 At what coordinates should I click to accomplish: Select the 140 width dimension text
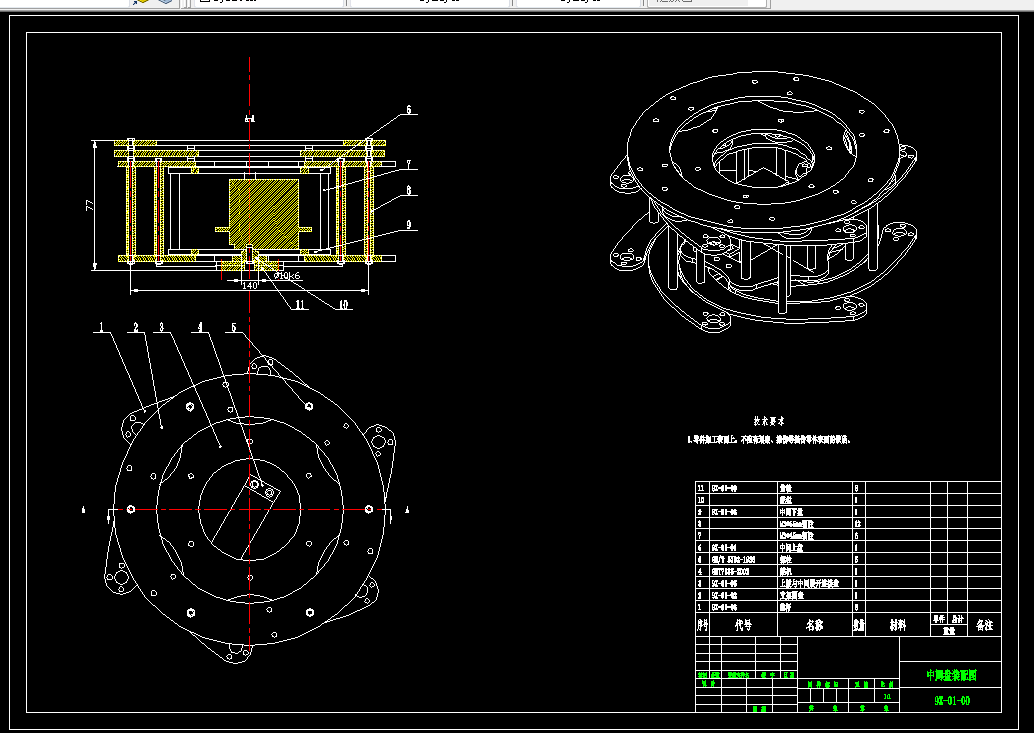coord(249,285)
